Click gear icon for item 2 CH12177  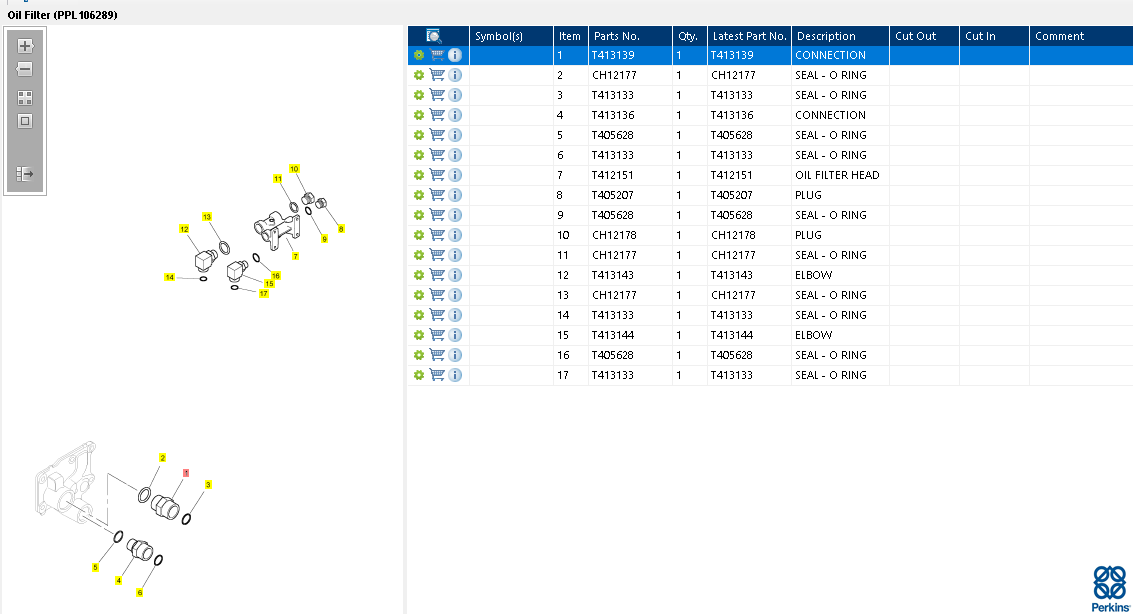click(418, 75)
